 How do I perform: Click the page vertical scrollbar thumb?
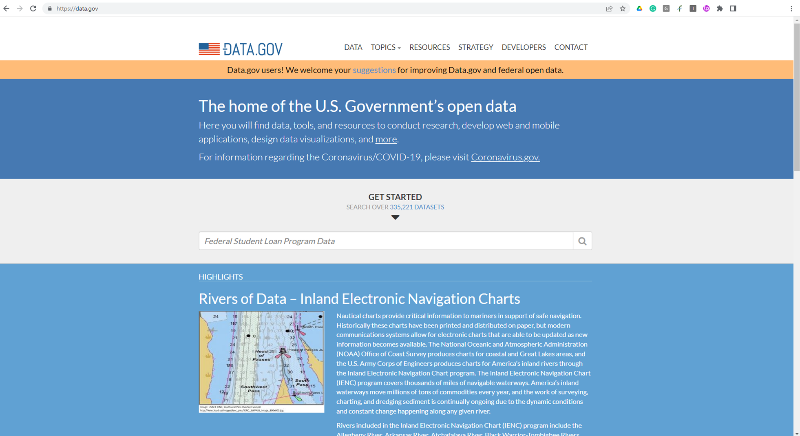(796, 97)
